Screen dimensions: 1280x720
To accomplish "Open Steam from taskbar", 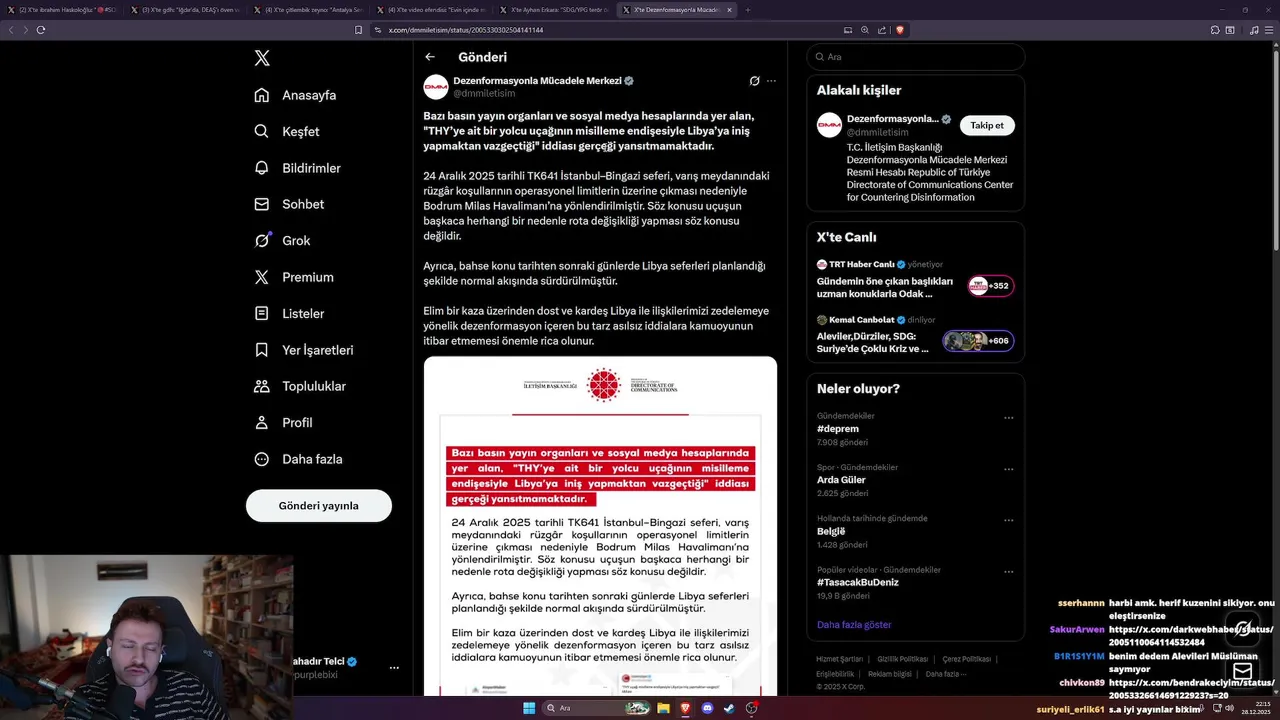I will pos(729,708).
